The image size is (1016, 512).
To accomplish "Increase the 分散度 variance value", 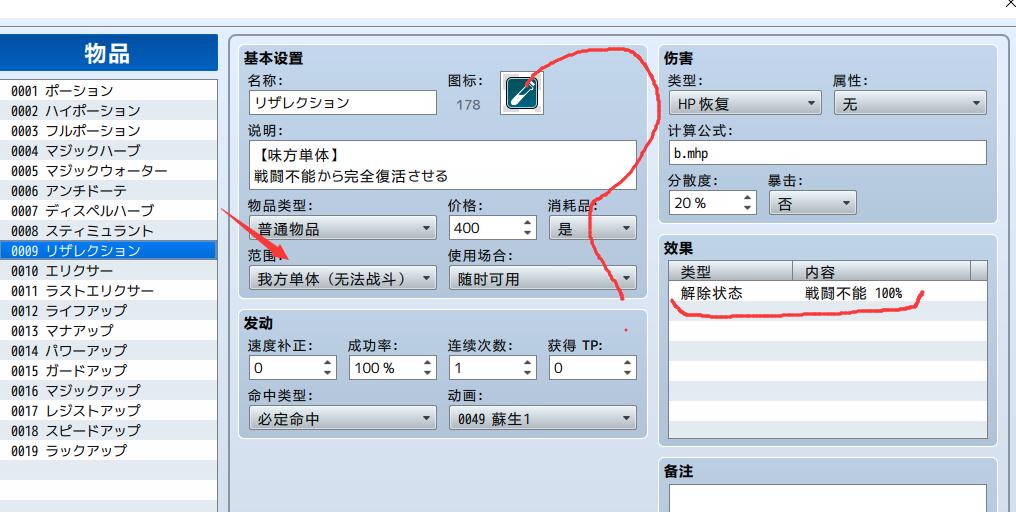I will pos(748,197).
